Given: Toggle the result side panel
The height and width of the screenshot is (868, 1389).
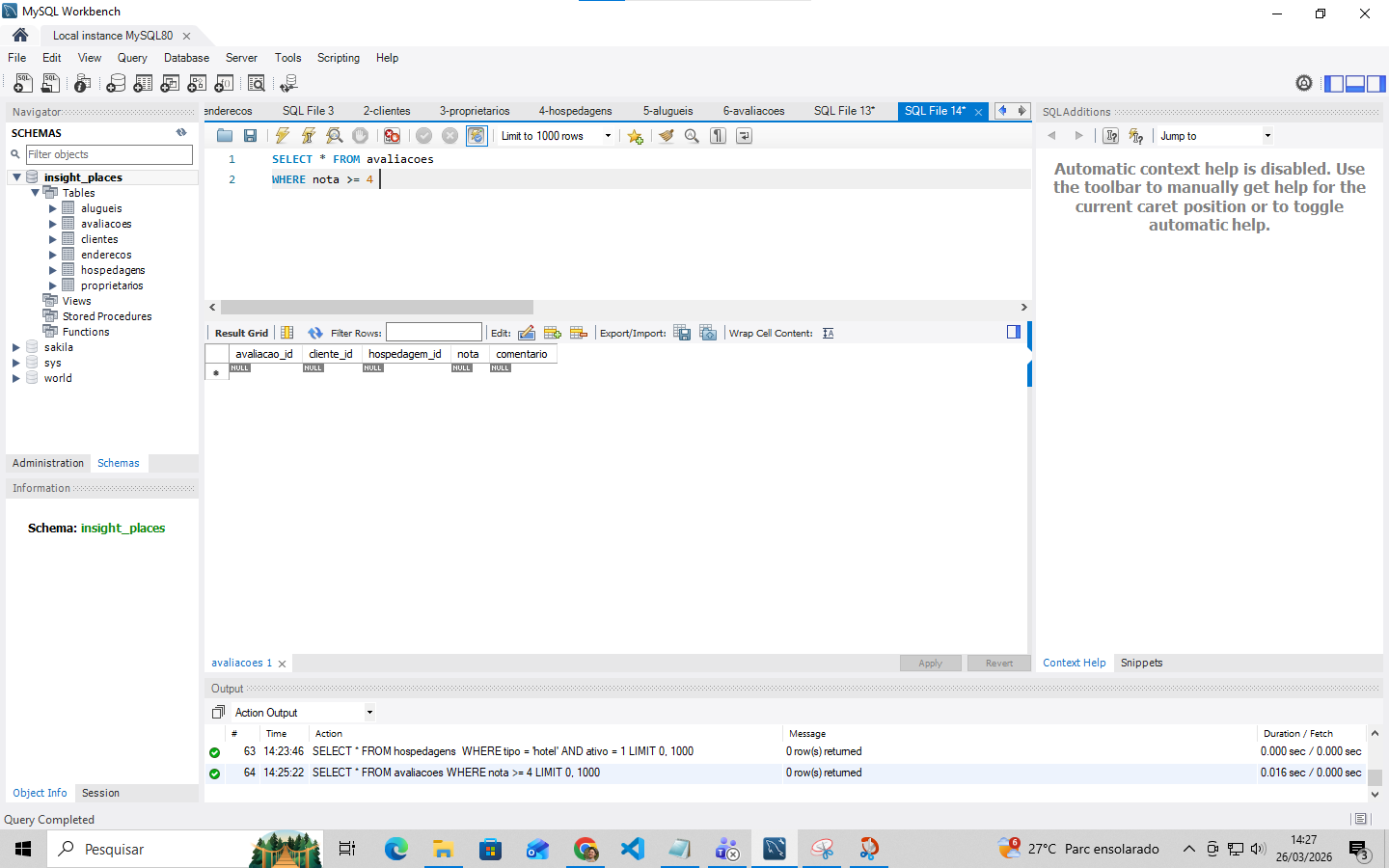Looking at the screenshot, I should point(1014,332).
